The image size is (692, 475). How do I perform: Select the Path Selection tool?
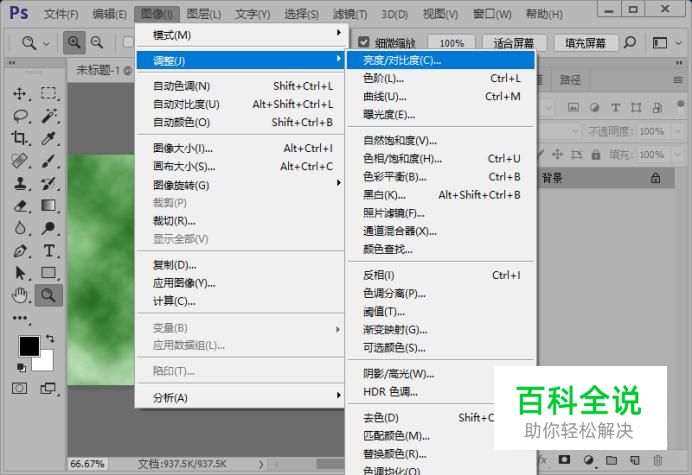pyautogui.click(x=19, y=273)
